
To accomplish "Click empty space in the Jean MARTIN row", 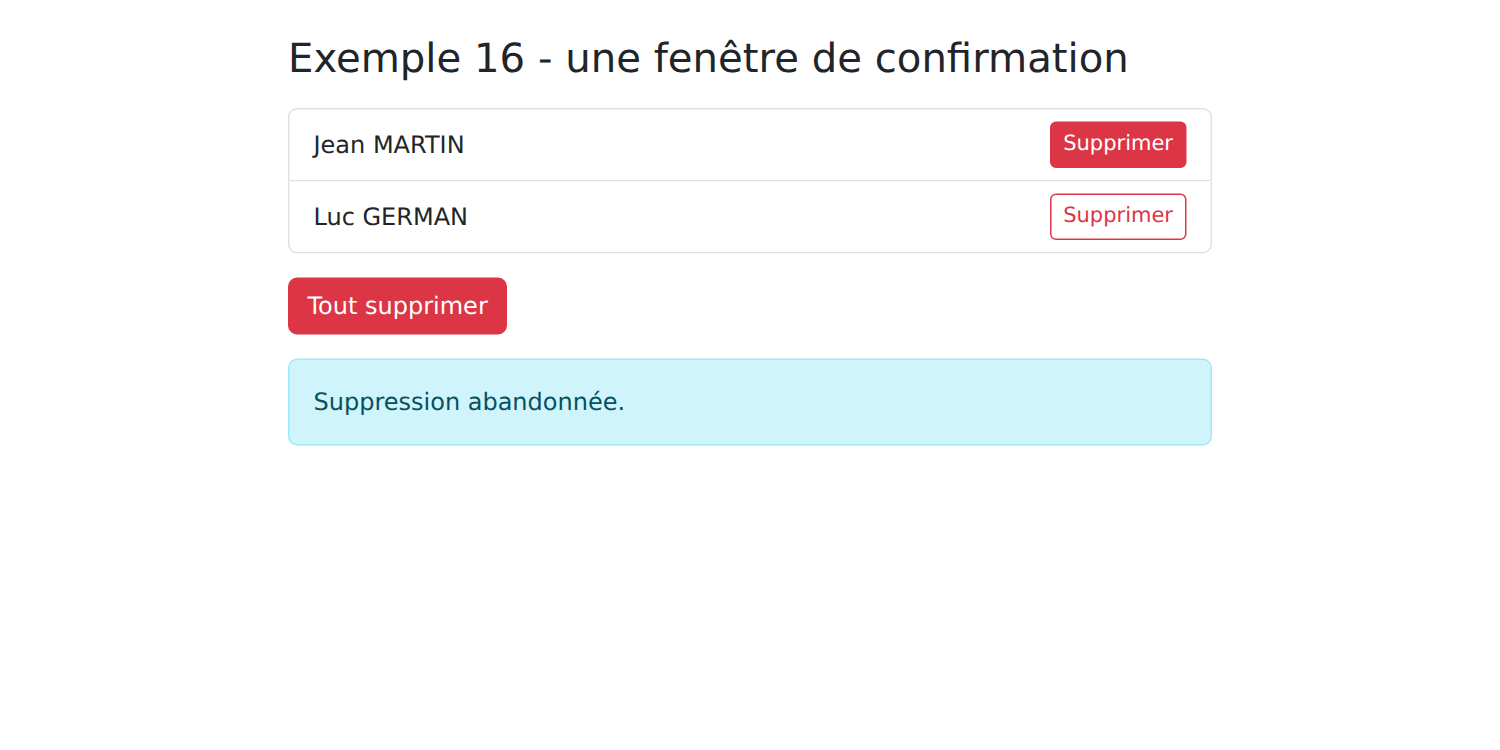I will click(x=750, y=145).
